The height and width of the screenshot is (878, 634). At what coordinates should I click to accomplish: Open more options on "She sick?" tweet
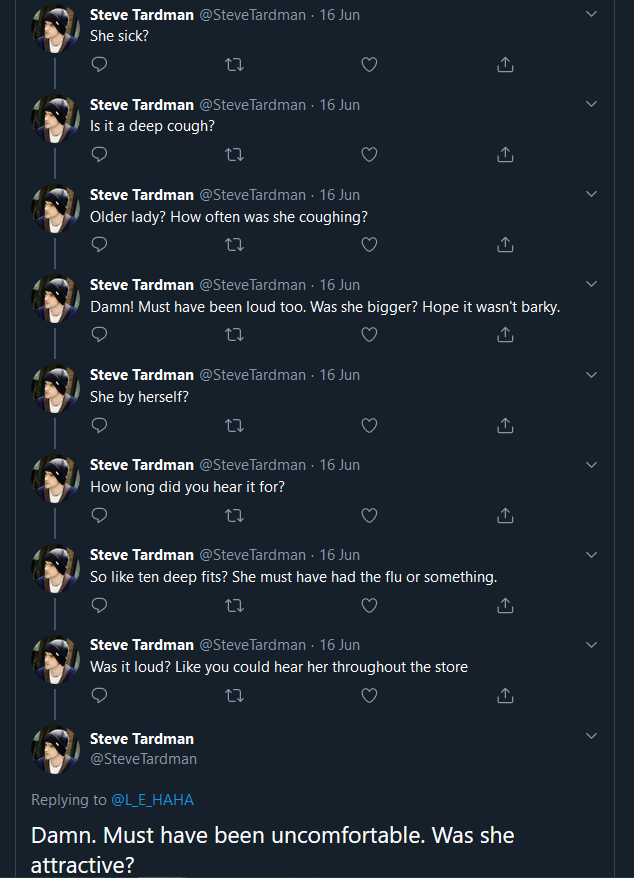(x=591, y=15)
